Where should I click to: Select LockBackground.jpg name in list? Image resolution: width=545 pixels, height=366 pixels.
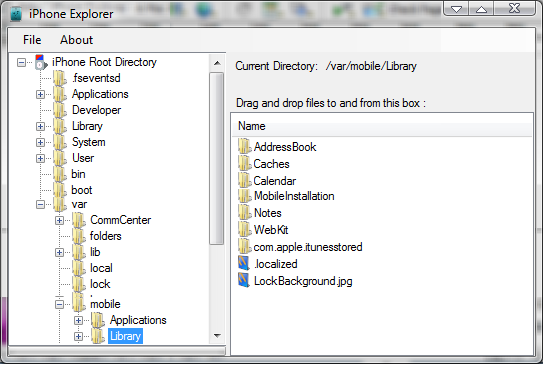(303, 281)
